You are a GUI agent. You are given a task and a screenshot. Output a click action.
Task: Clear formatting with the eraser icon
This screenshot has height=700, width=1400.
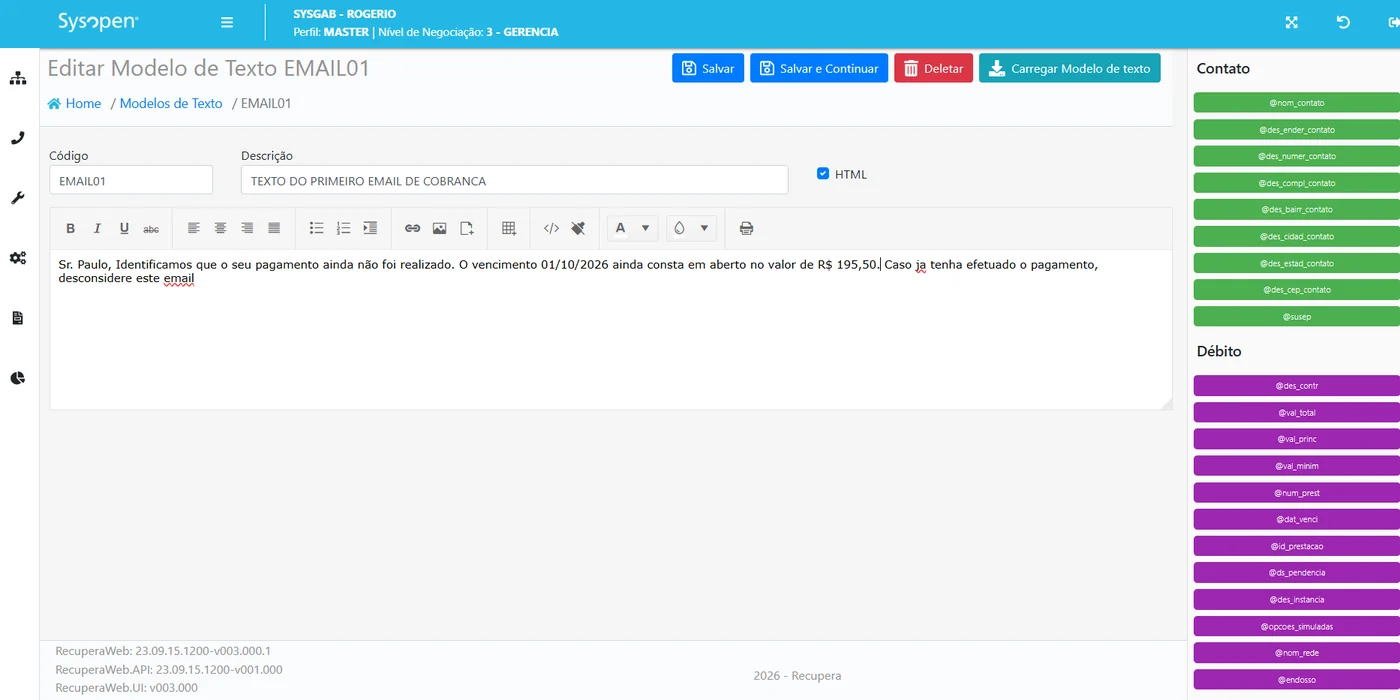[578, 229]
